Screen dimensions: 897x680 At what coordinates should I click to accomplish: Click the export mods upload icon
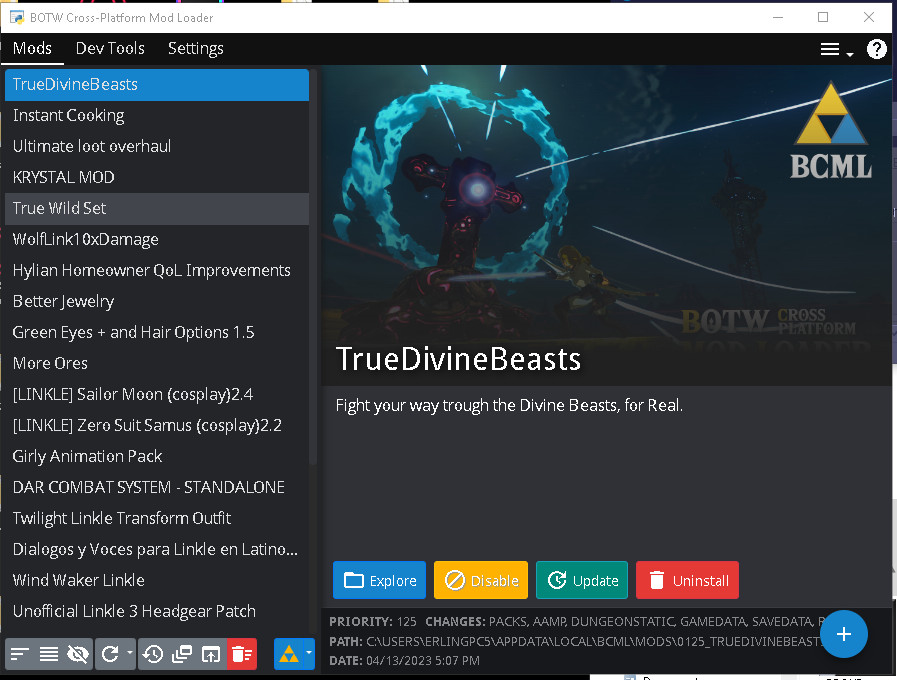(210, 654)
